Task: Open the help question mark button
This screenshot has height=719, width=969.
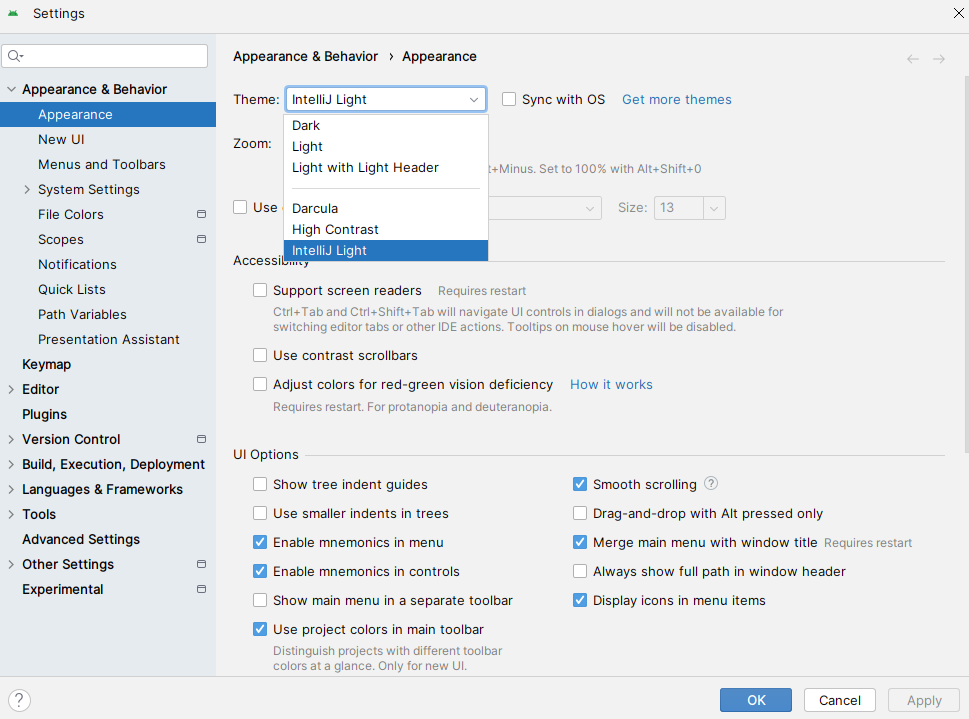Action: point(19,700)
